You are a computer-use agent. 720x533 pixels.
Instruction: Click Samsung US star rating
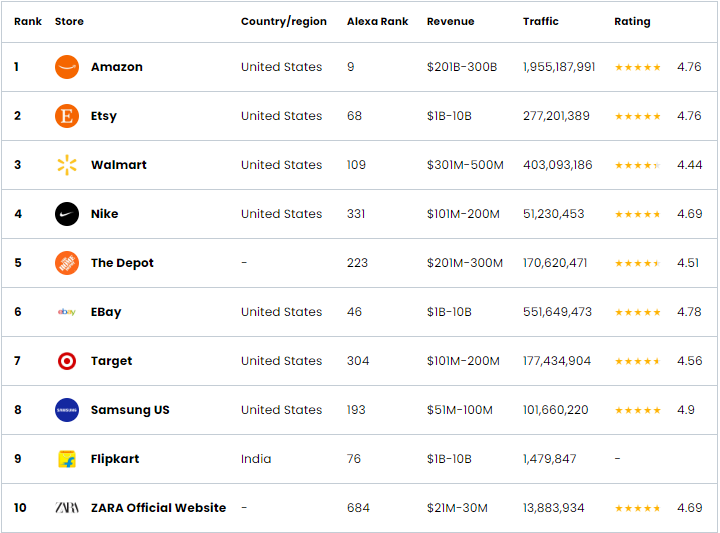637,410
